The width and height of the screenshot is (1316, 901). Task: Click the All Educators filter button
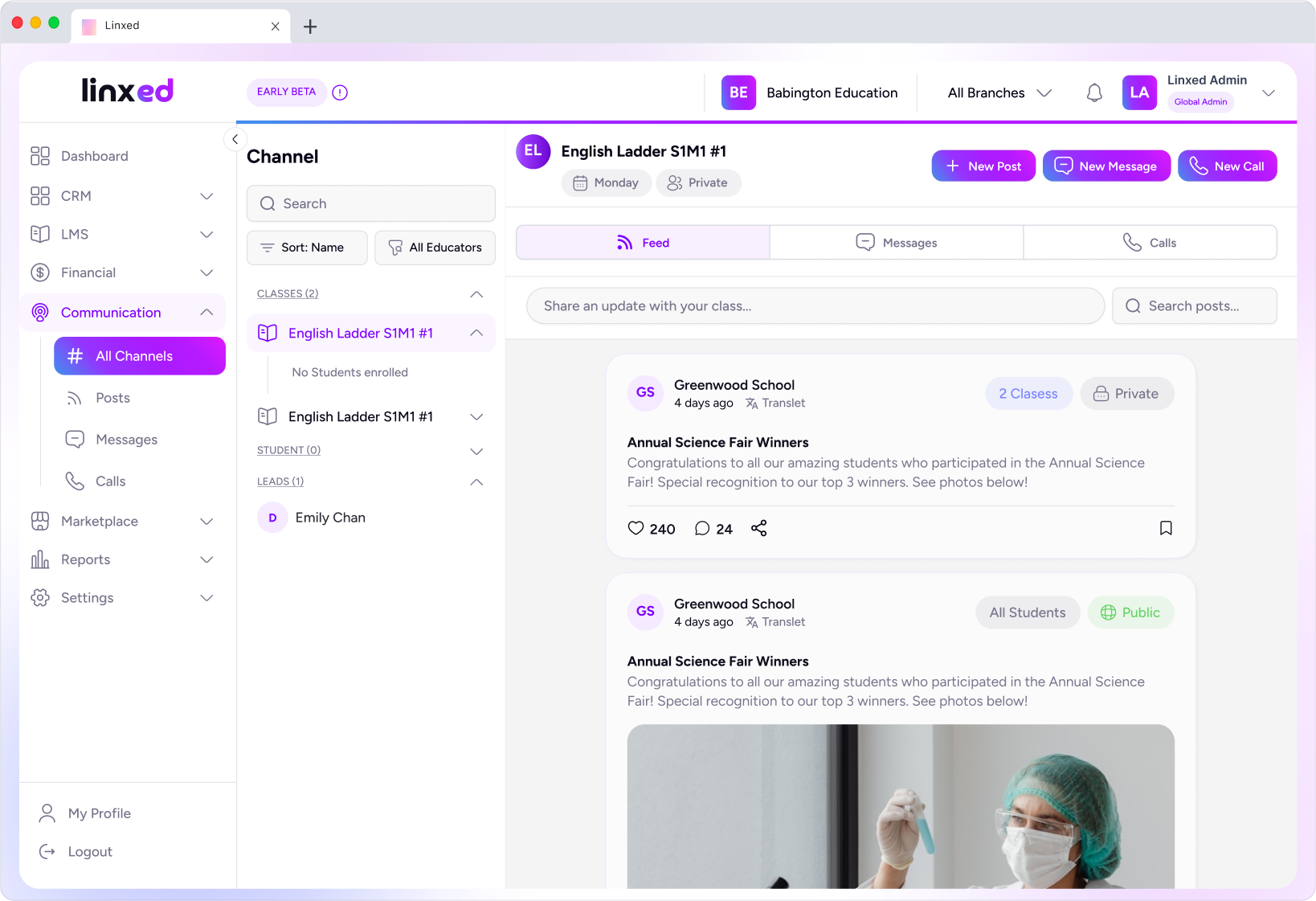(435, 248)
